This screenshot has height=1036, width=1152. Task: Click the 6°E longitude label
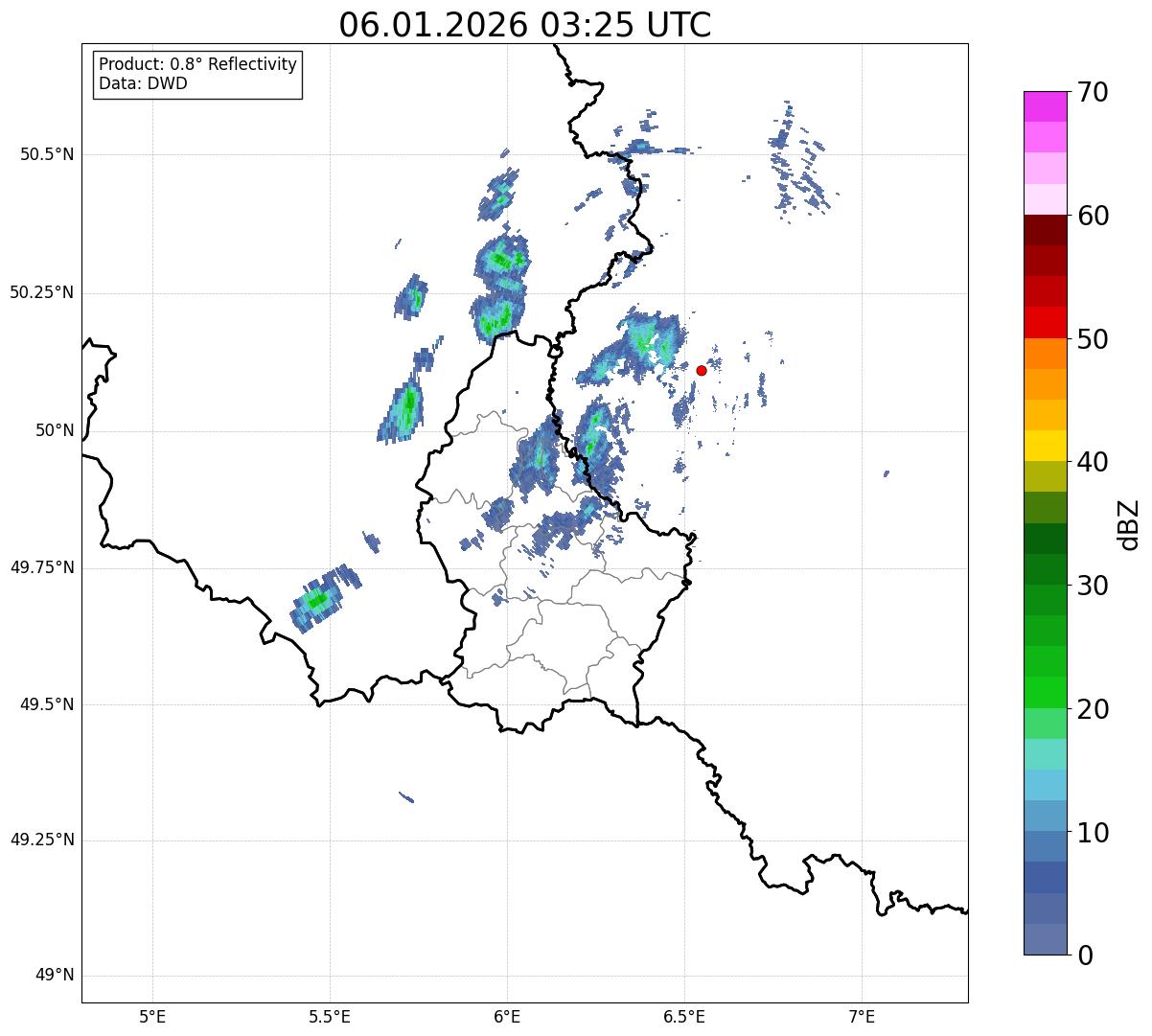(x=508, y=1017)
